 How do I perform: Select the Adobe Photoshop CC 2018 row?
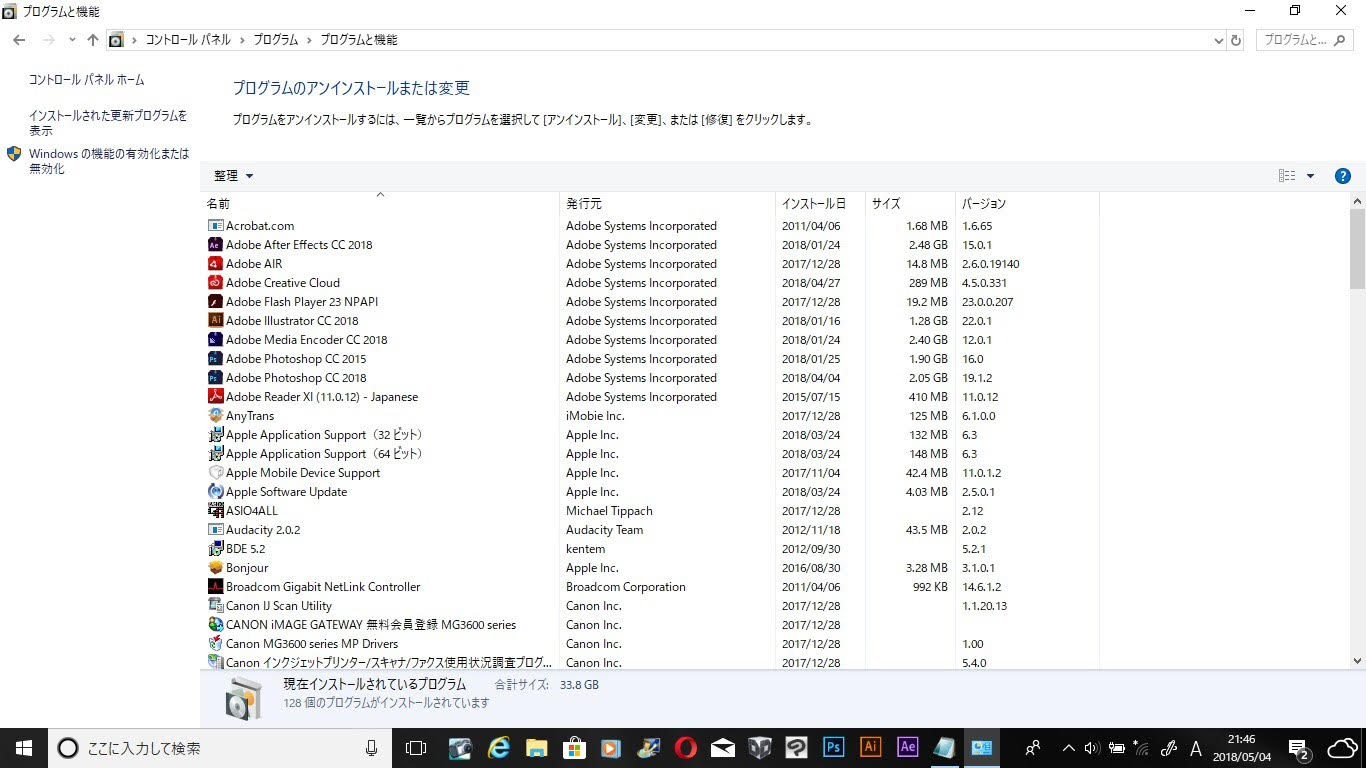coord(650,378)
